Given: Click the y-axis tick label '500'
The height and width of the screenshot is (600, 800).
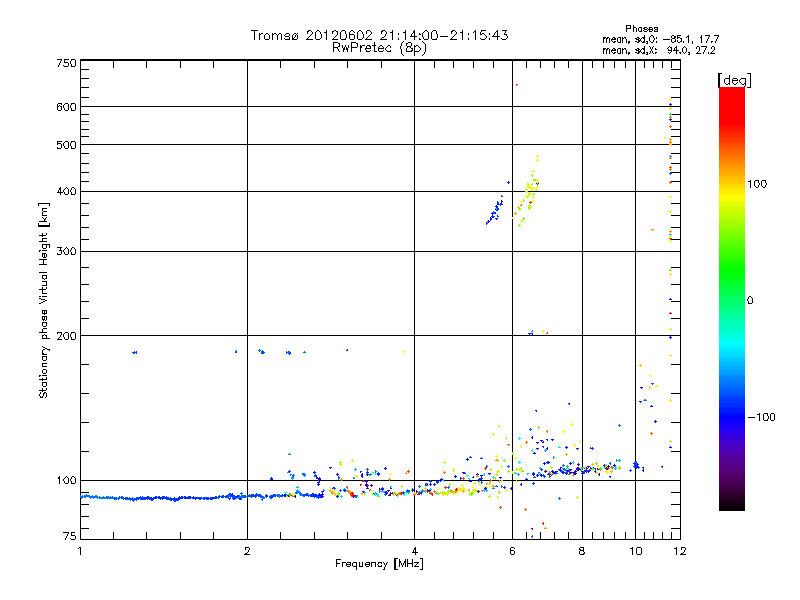Looking at the screenshot, I should click(67, 145).
